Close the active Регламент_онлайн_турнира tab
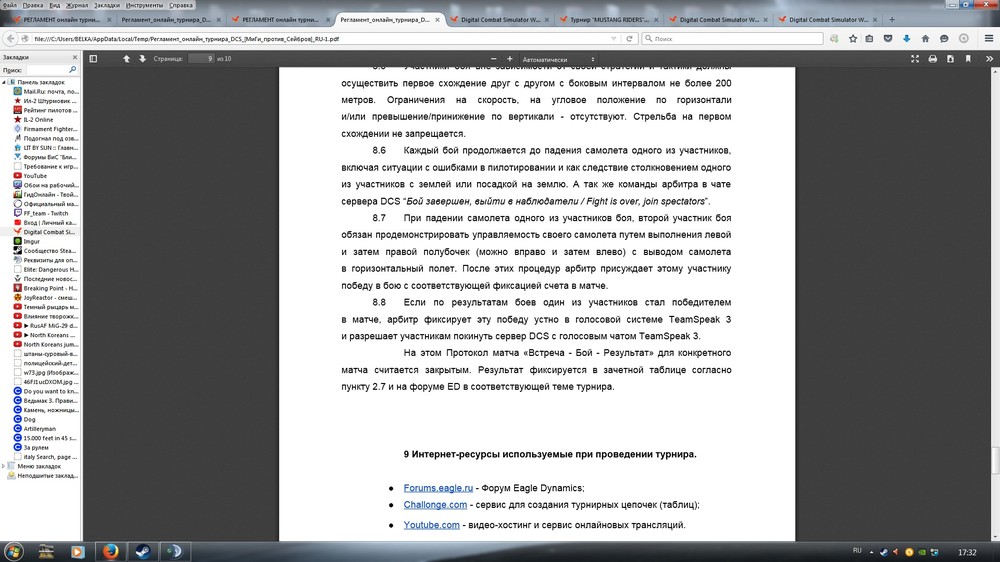Image resolution: width=1000 pixels, height=562 pixels. 438,20
